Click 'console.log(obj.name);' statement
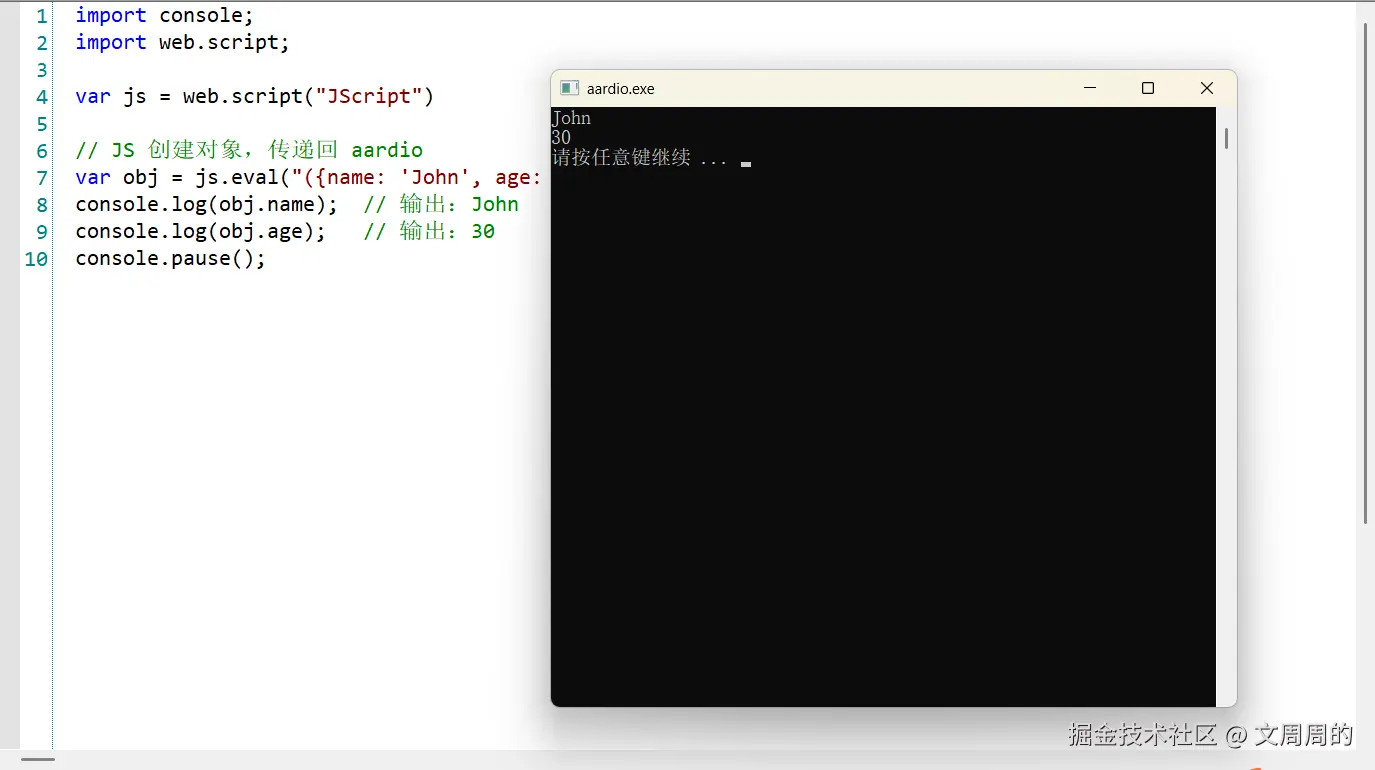 tap(207, 205)
